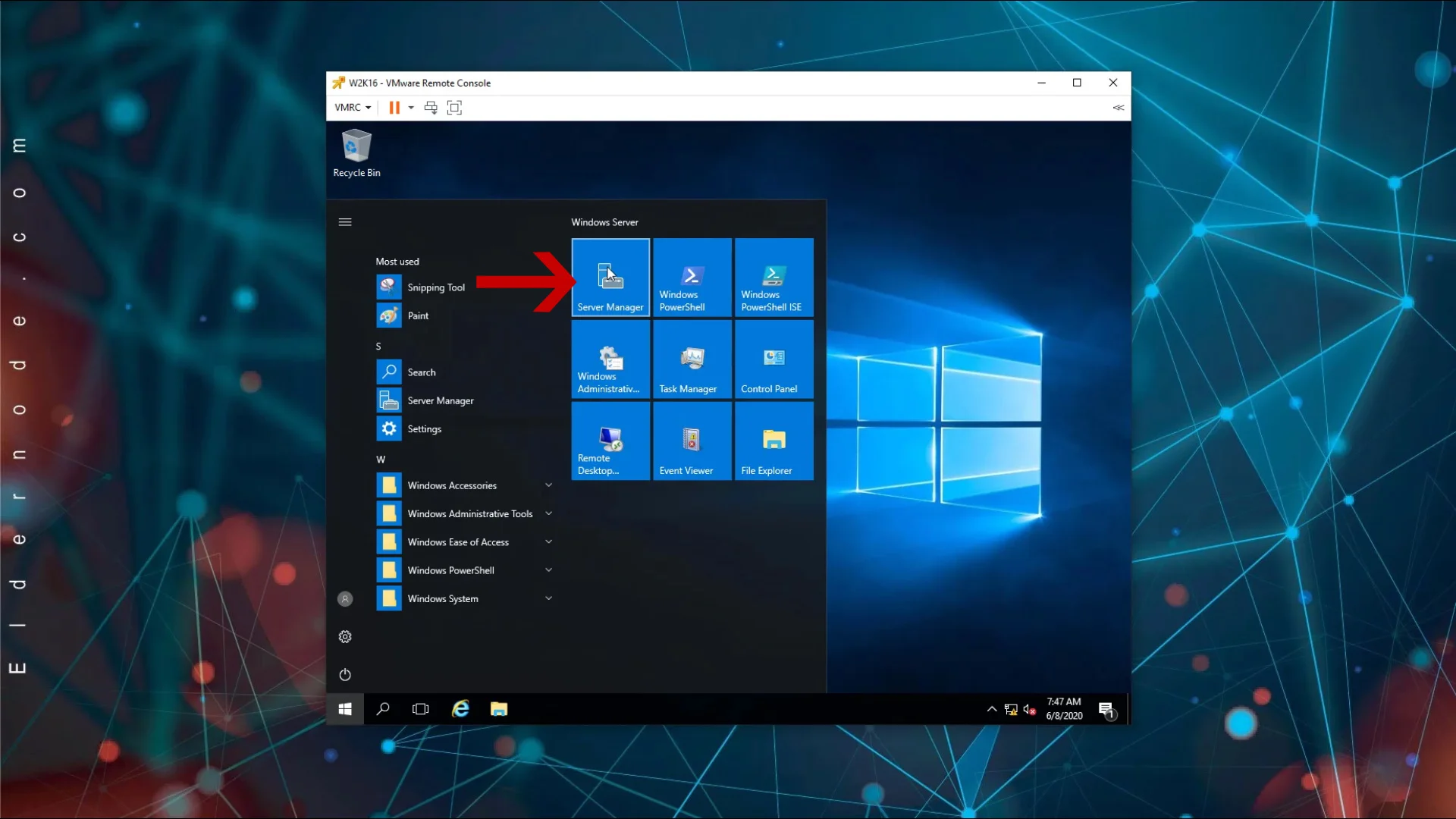Open the Server Manager tile
1456x819 pixels.
click(x=610, y=278)
